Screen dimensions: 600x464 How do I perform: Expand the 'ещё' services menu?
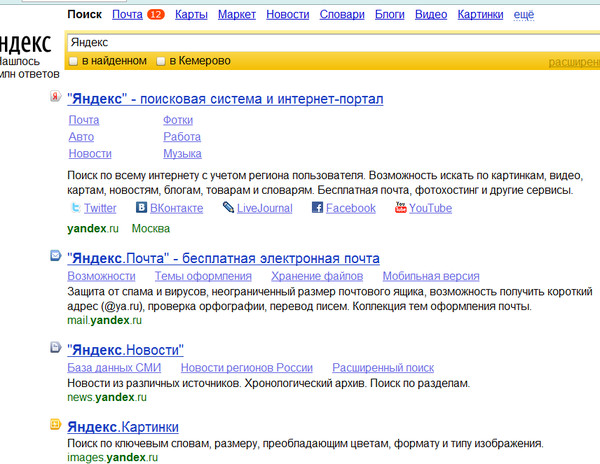point(523,15)
